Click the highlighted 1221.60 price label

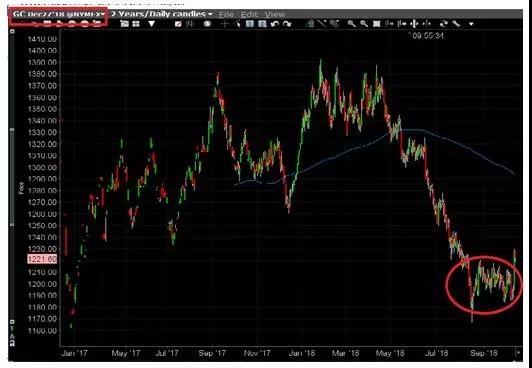click(x=42, y=259)
